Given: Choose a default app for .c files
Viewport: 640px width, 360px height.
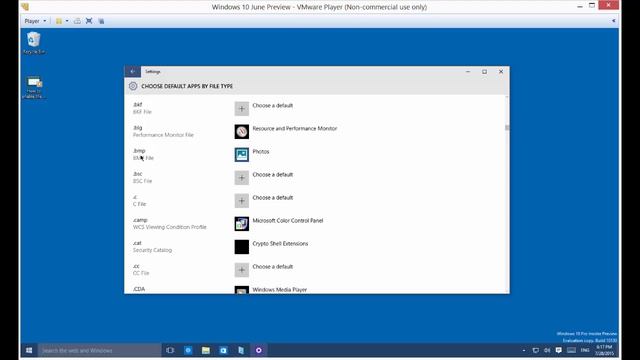Looking at the screenshot, I should point(242,201).
